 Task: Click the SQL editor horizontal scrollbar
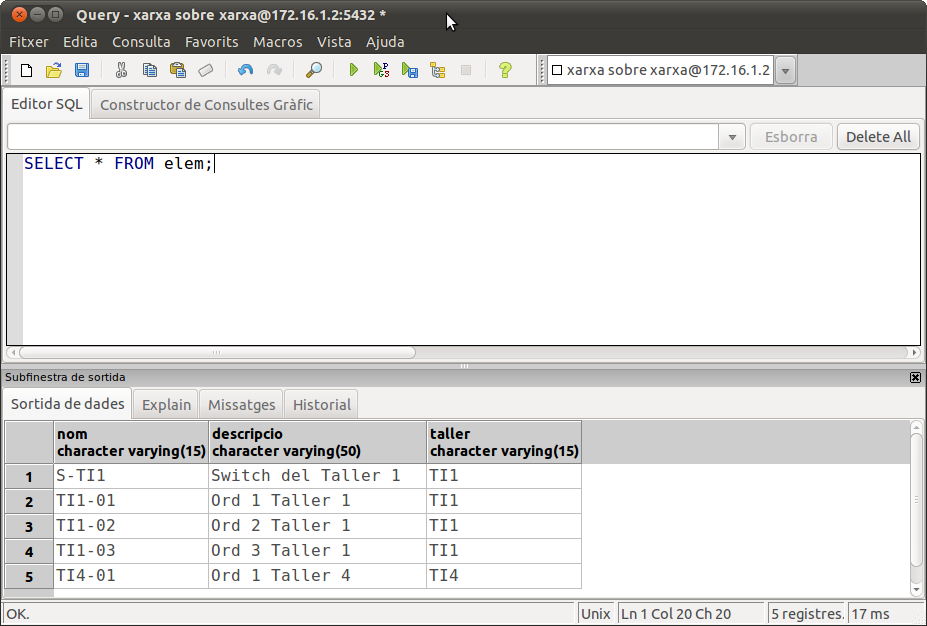tap(217, 352)
